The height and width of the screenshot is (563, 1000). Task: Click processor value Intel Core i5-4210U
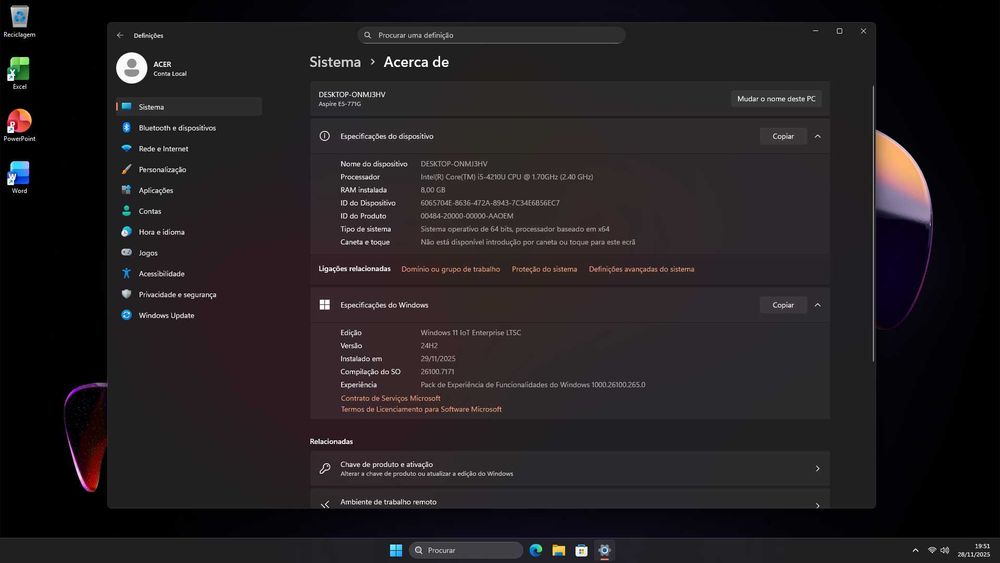pos(506,177)
